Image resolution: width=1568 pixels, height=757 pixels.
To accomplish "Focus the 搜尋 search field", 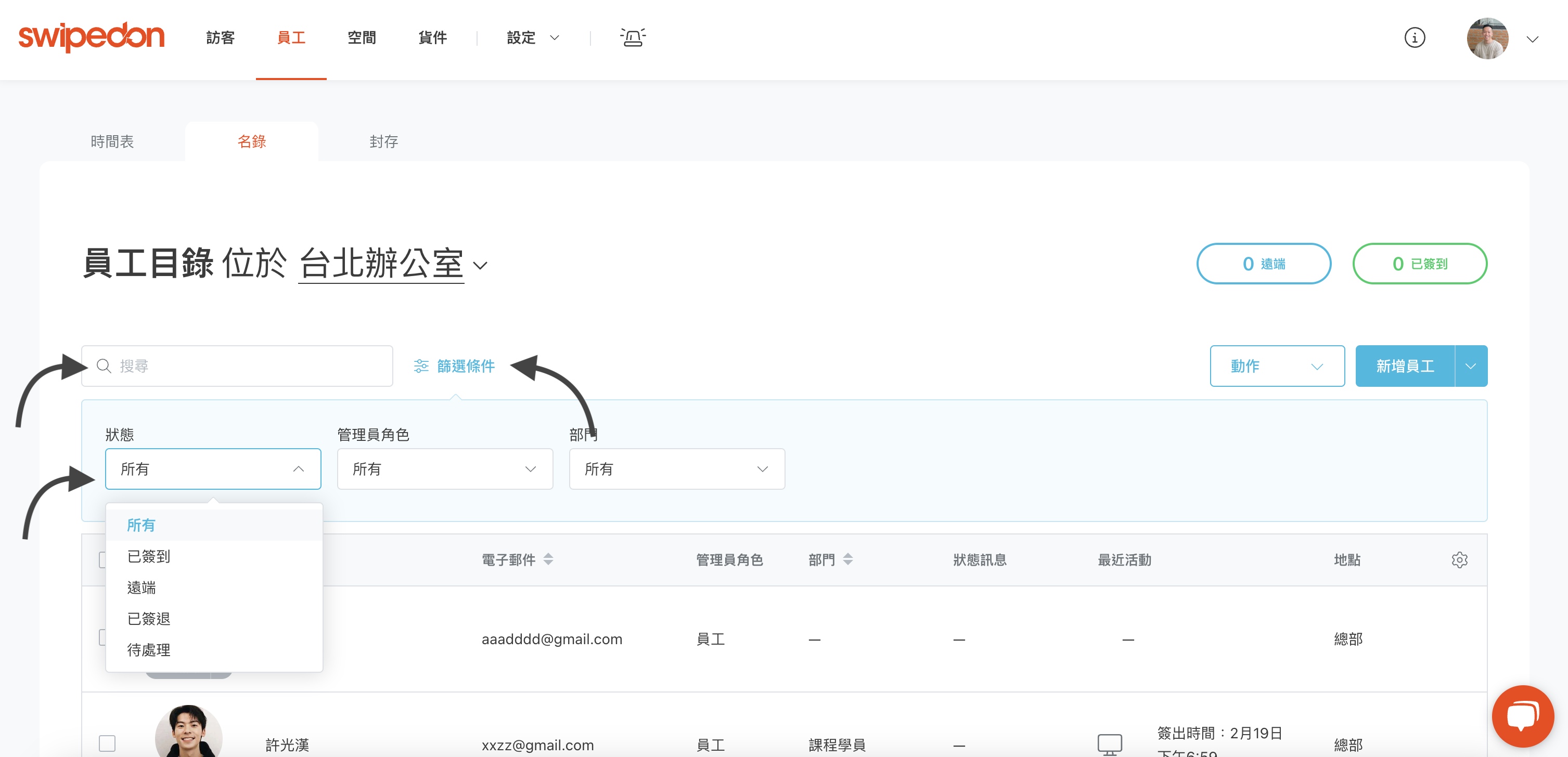I will tap(237, 366).
